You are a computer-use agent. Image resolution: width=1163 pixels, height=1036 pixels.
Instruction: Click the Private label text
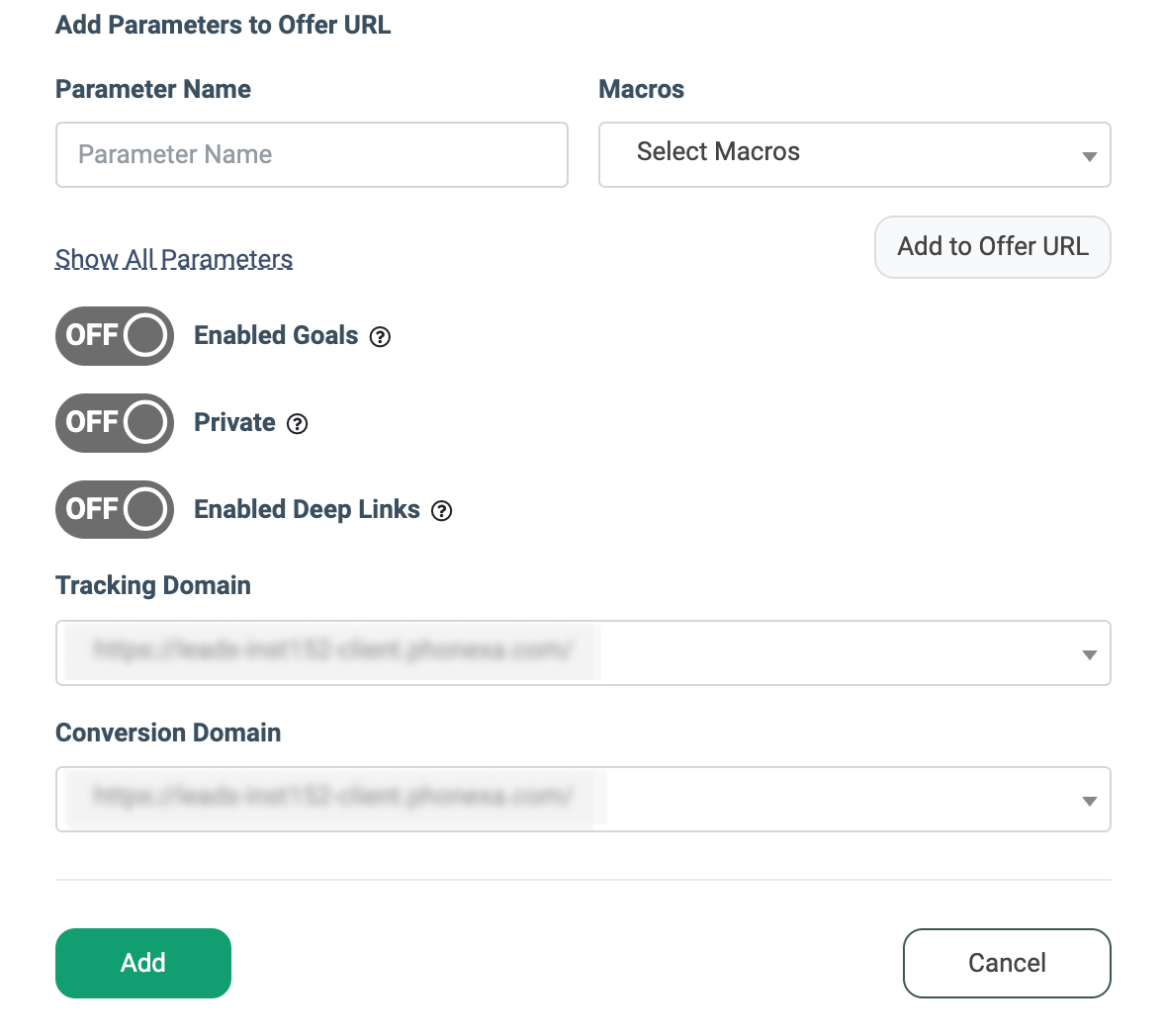(234, 423)
